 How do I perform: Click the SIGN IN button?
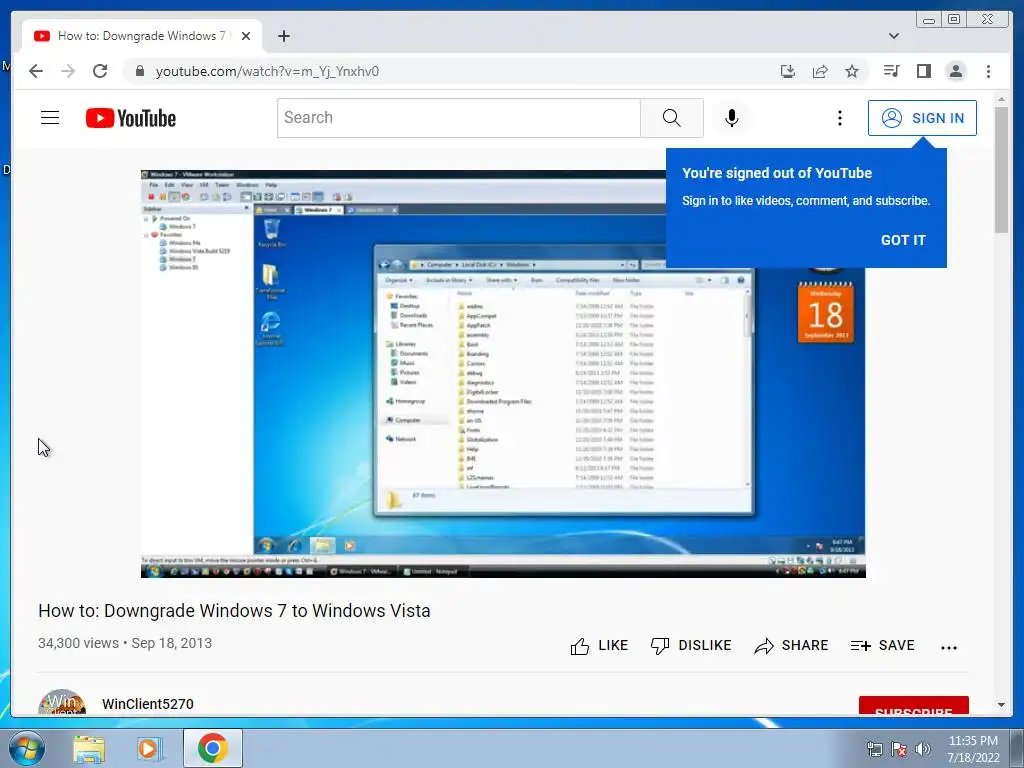pyautogui.click(x=922, y=118)
